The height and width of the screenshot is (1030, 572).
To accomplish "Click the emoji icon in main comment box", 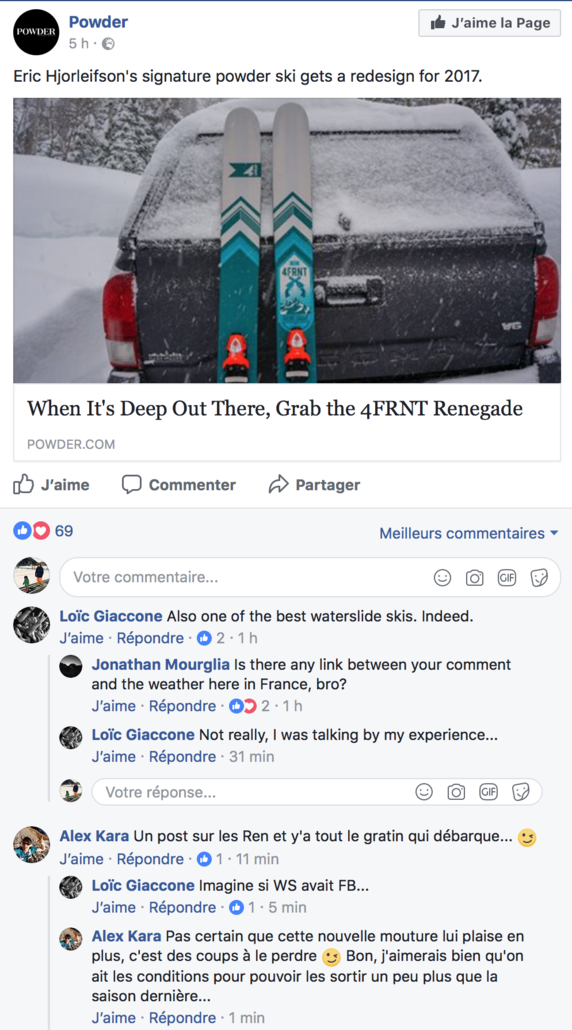I will coord(443,577).
